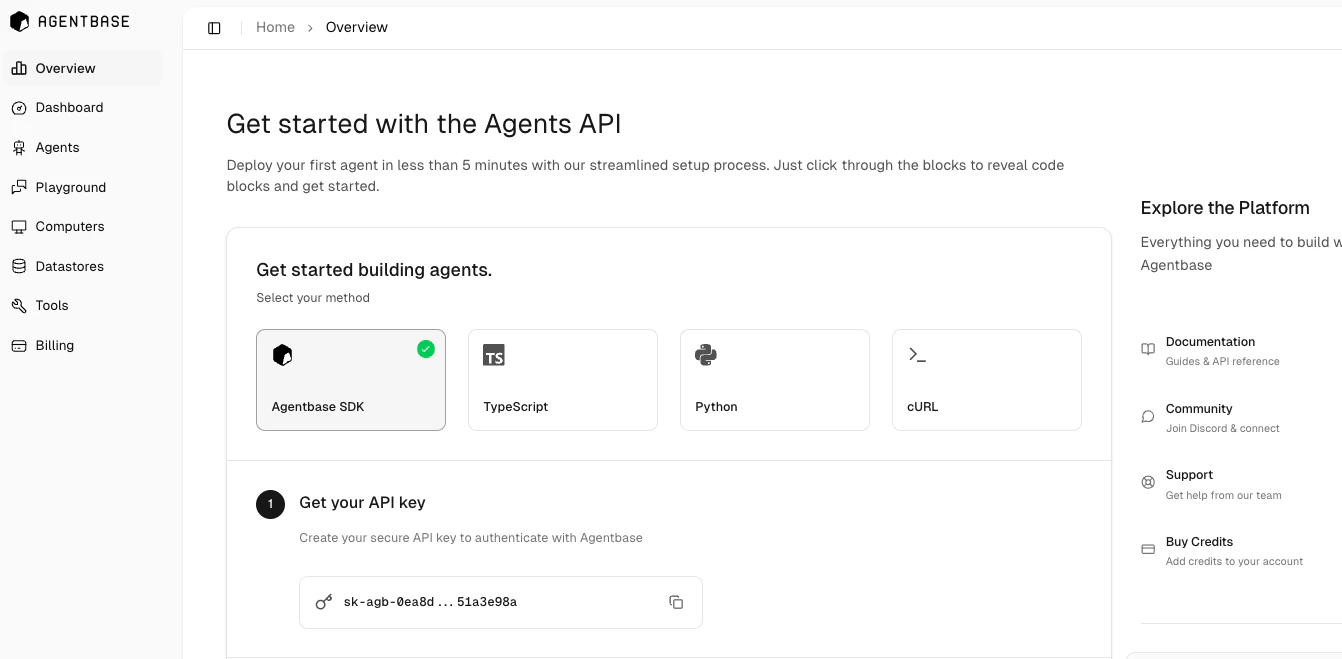
Task: Click the Overview breadcrumb
Action: (357, 28)
